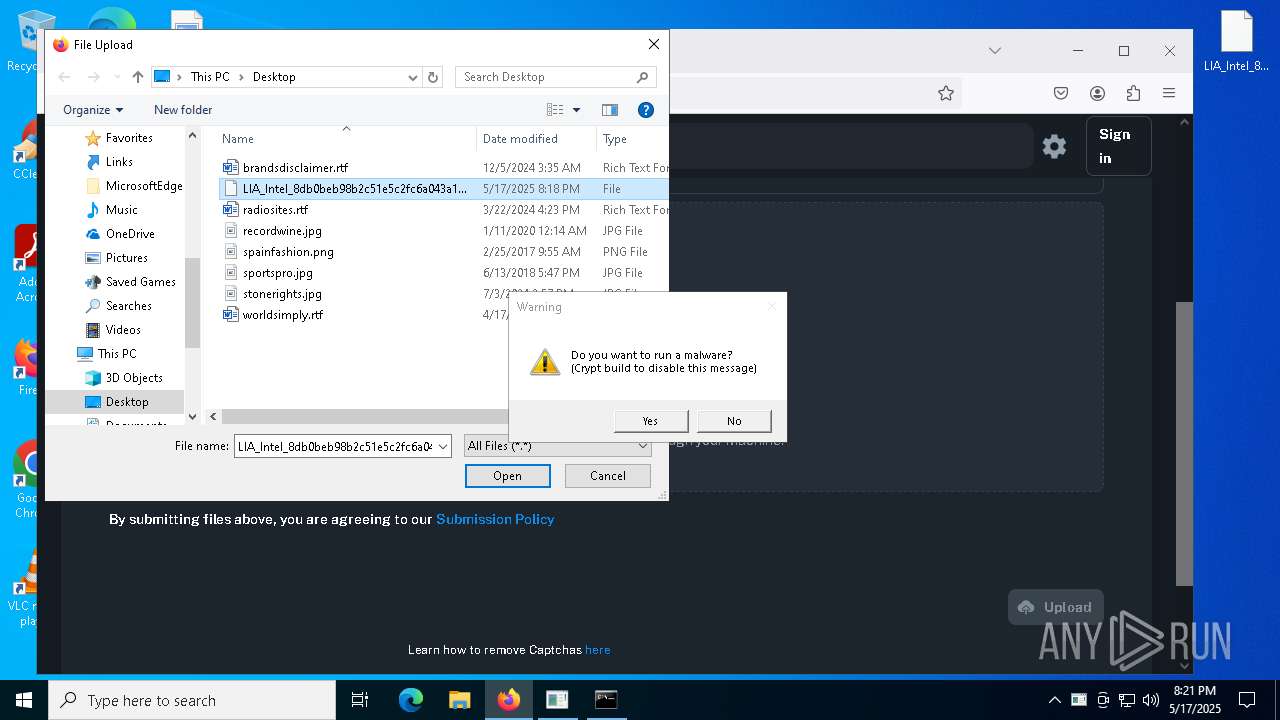
Task: Select stonerights.jpg file
Action: pyautogui.click(x=282, y=294)
